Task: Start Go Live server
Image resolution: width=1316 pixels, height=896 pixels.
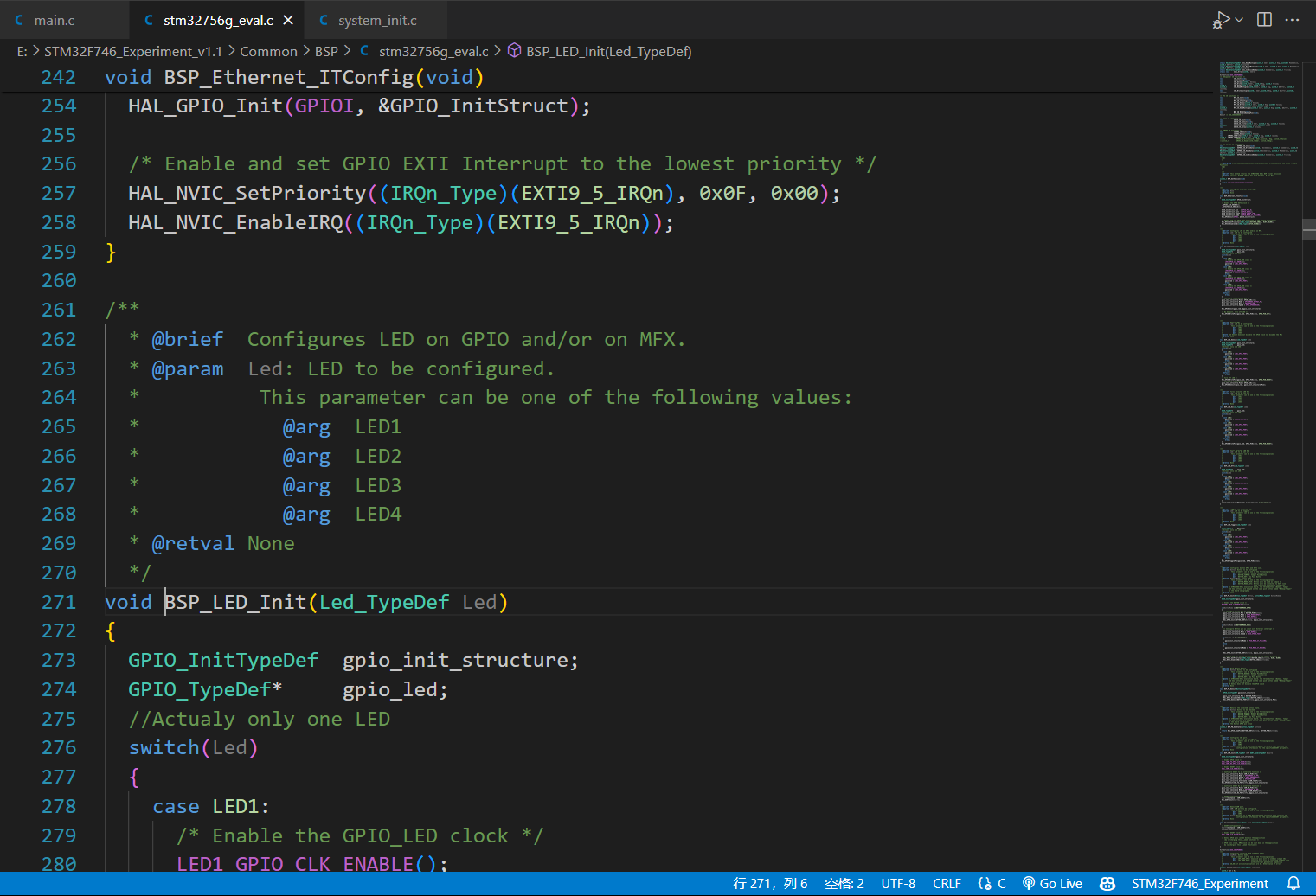Action: [x=1052, y=884]
